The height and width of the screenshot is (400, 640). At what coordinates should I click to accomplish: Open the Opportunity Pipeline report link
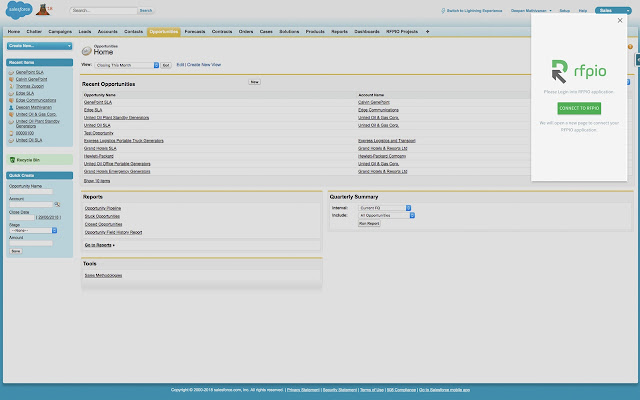[x=103, y=209]
